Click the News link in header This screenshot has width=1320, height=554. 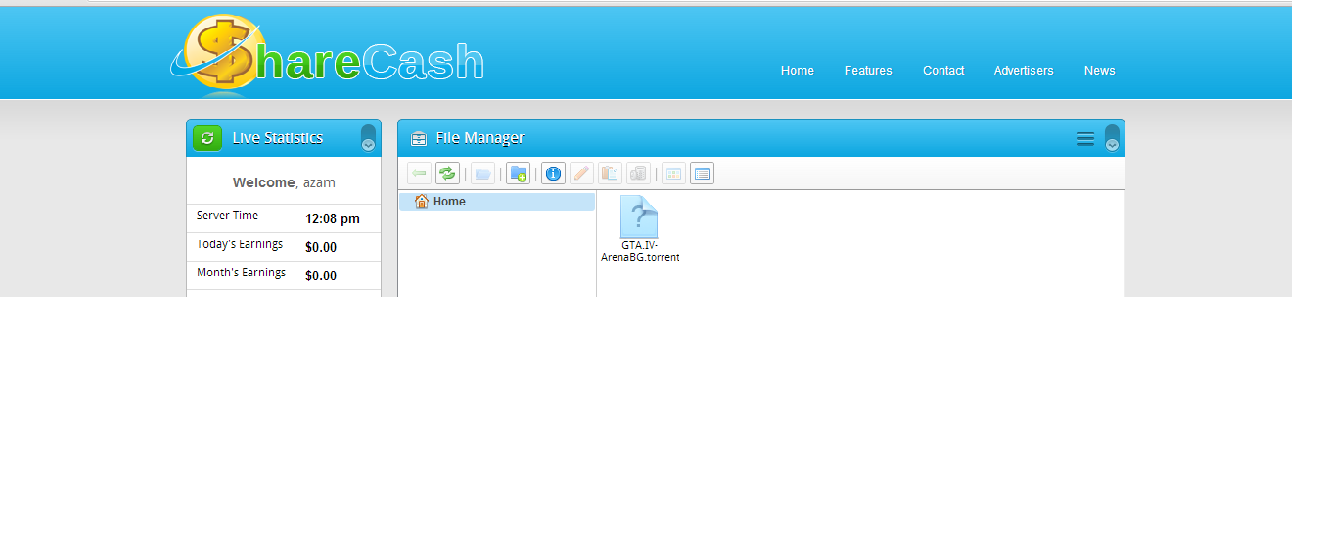point(1099,71)
